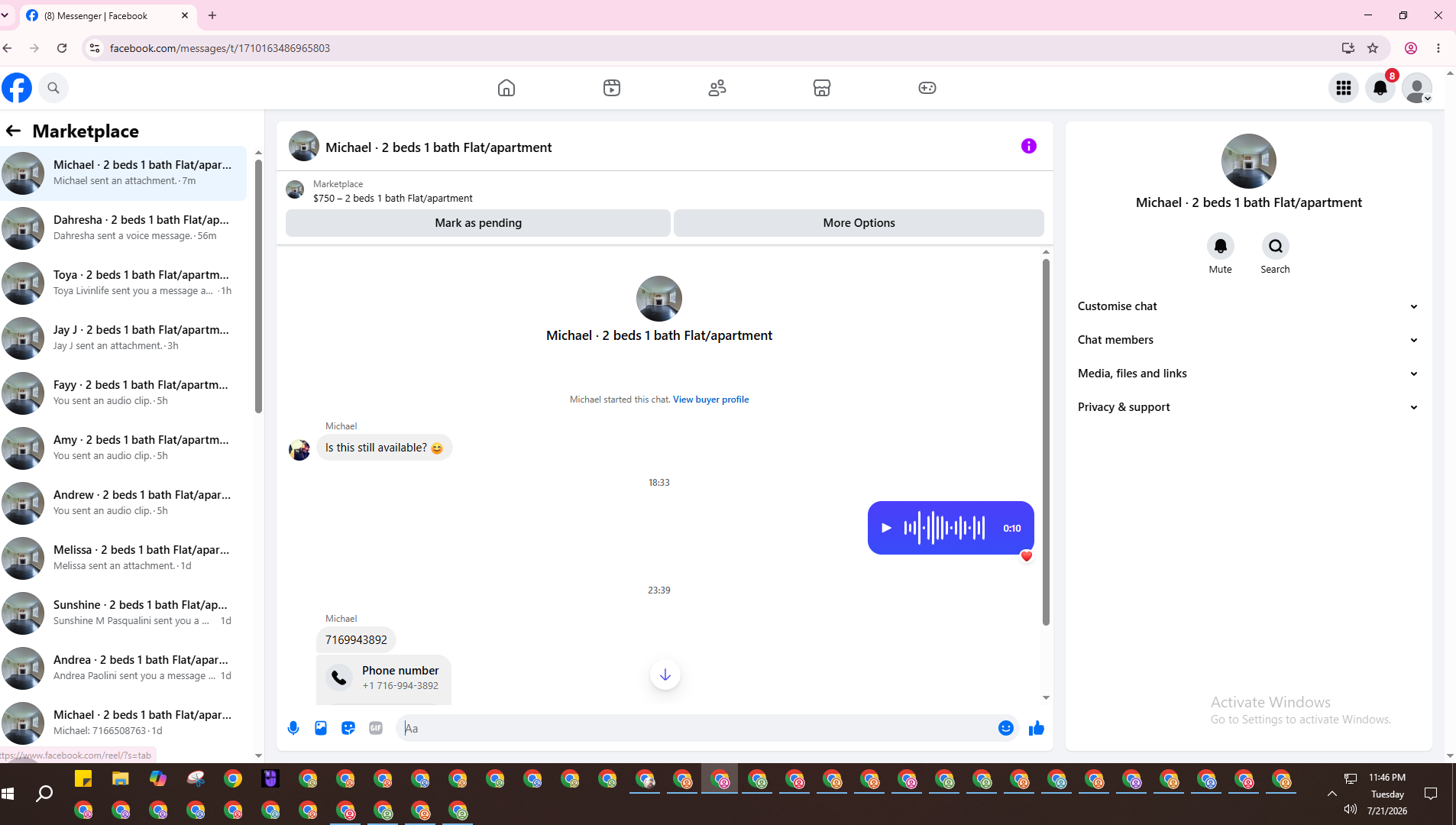The height and width of the screenshot is (825, 1456).
Task: Open the Andrea conversation
Action: (124, 668)
